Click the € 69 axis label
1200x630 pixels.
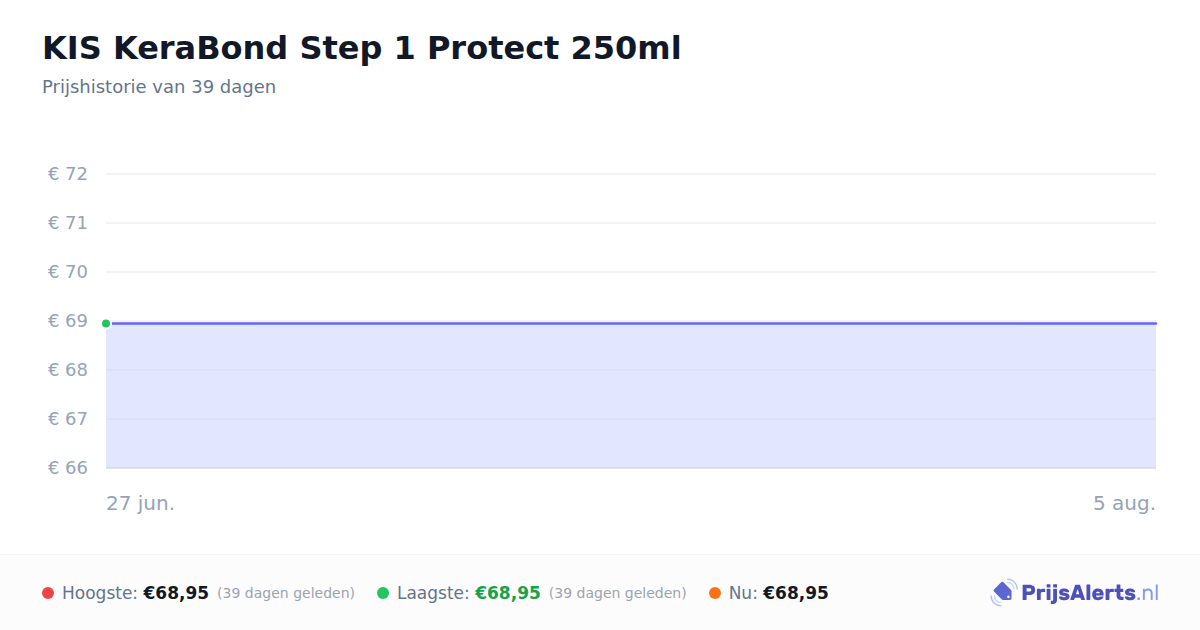point(68,321)
